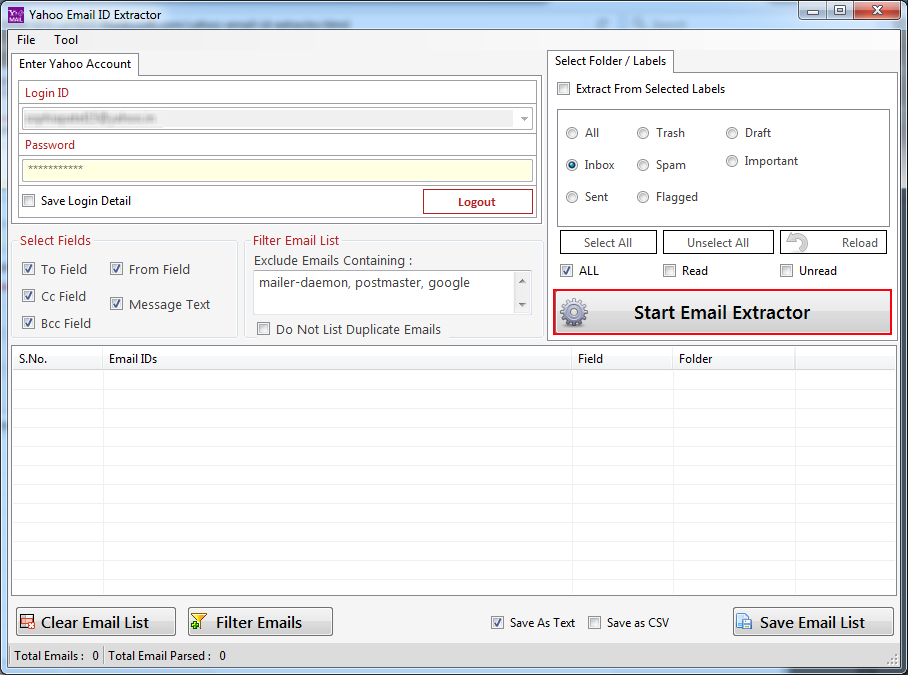Toggle the Bcc Field checkbox
Image resolution: width=908 pixels, height=675 pixels.
tap(28, 322)
